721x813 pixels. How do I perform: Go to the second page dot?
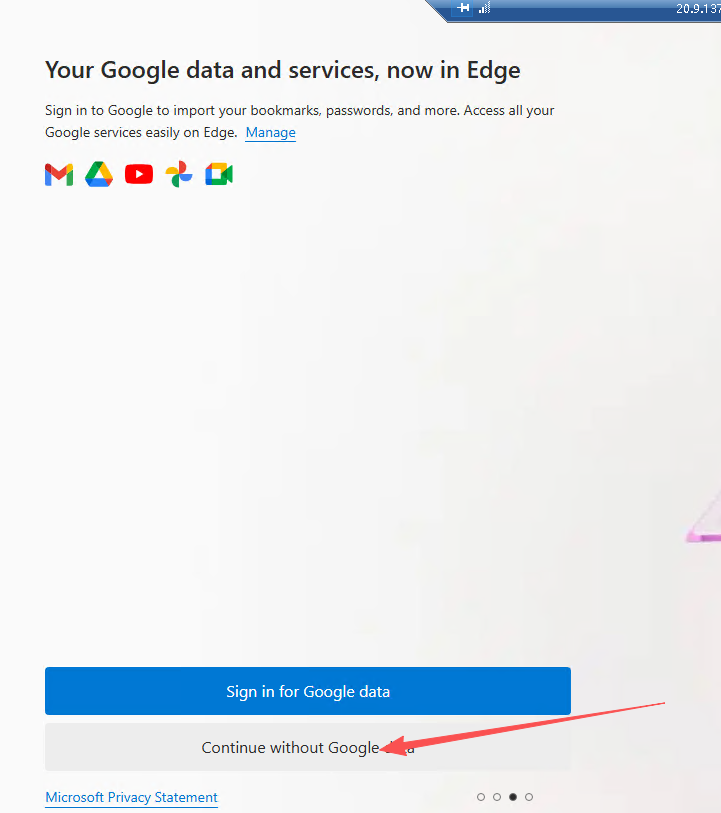[x=497, y=797]
